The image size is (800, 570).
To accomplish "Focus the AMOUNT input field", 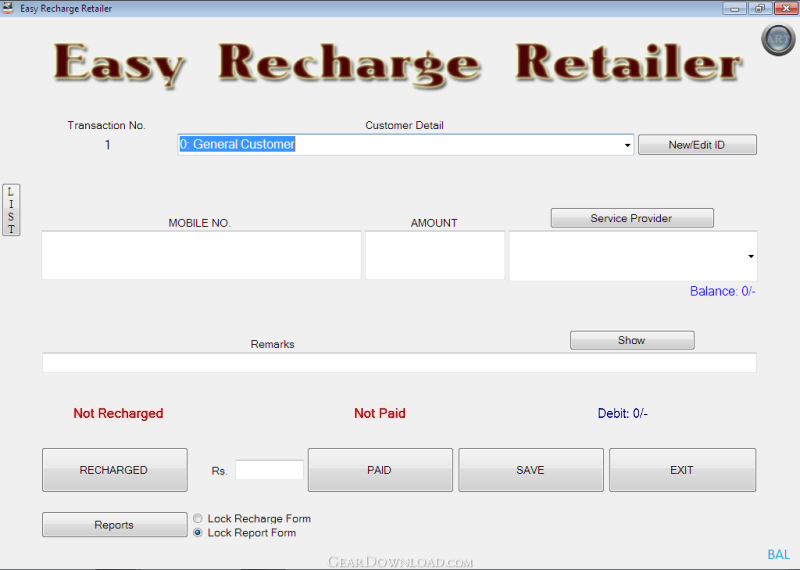I will 435,255.
